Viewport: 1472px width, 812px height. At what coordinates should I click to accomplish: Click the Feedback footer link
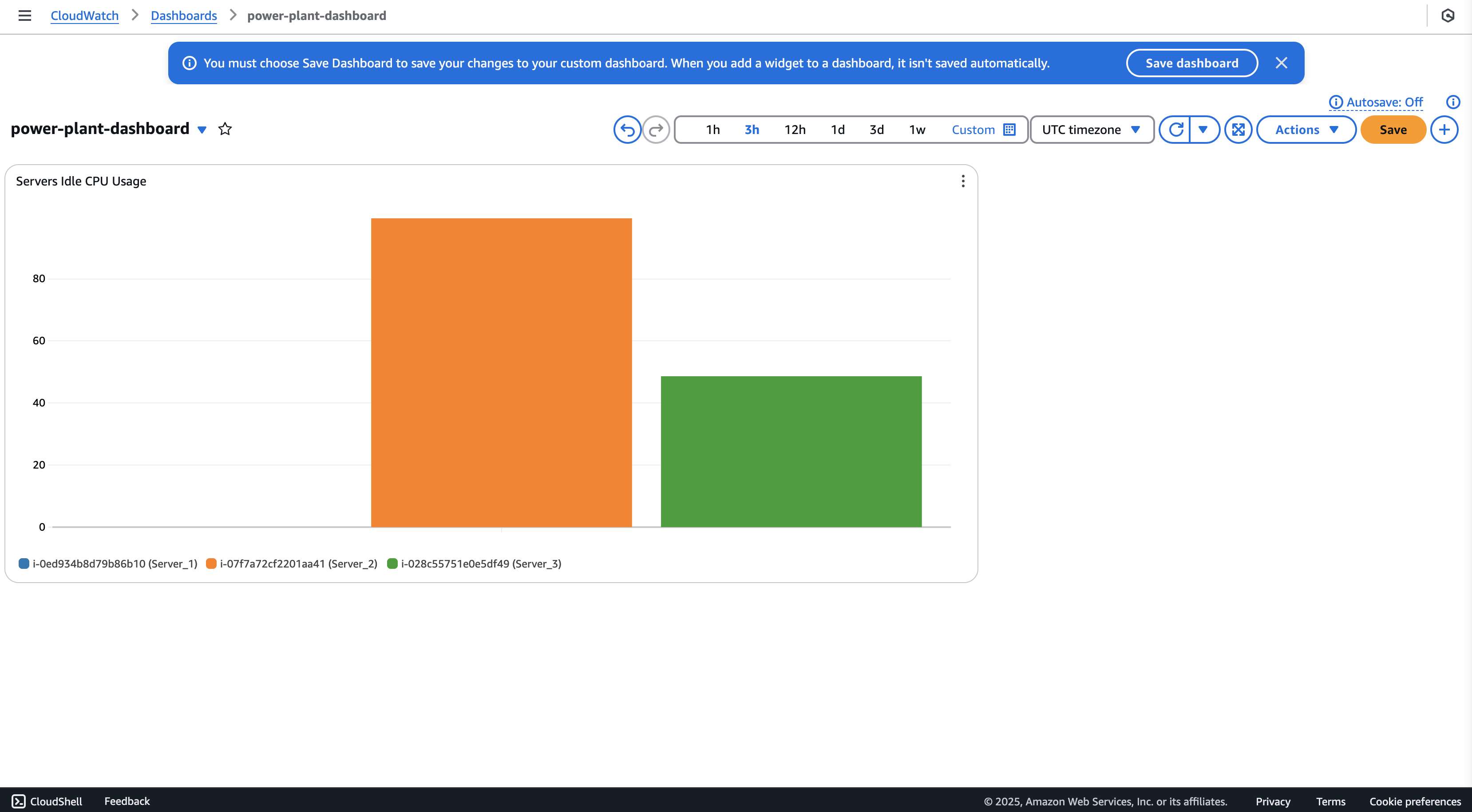point(127,801)
